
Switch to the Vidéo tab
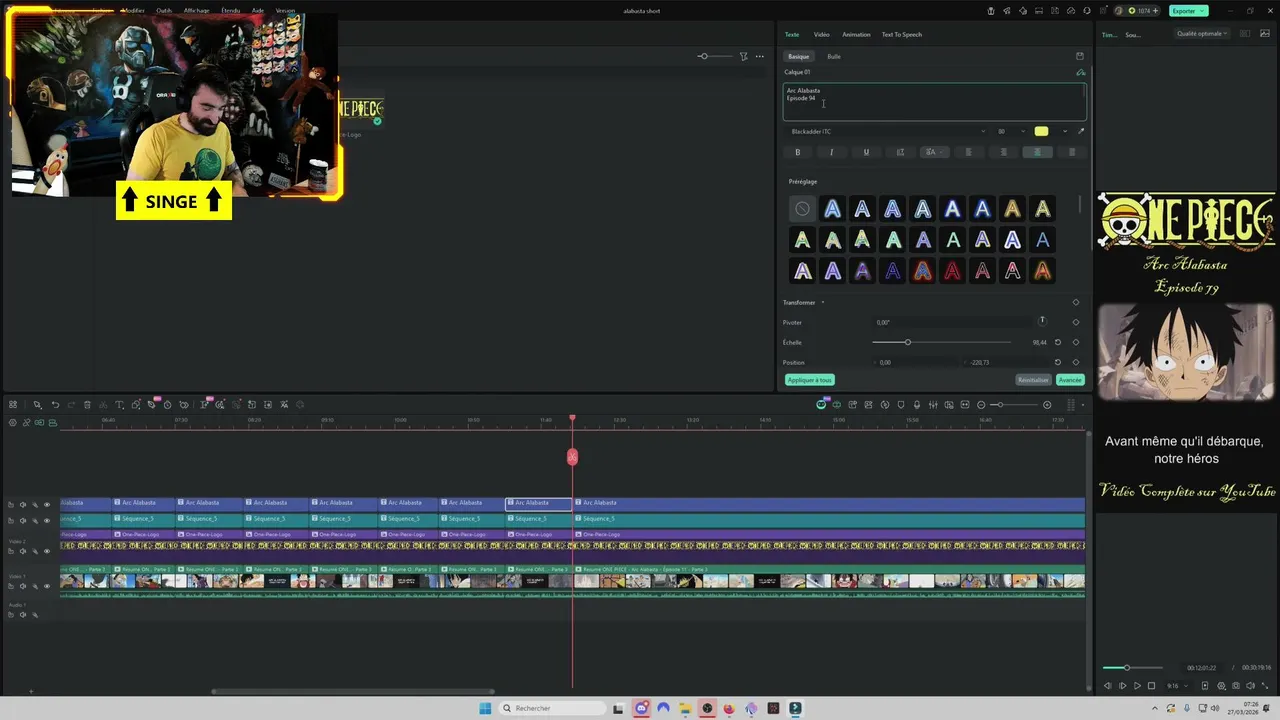pyautogui.click(x=821, y=34)
